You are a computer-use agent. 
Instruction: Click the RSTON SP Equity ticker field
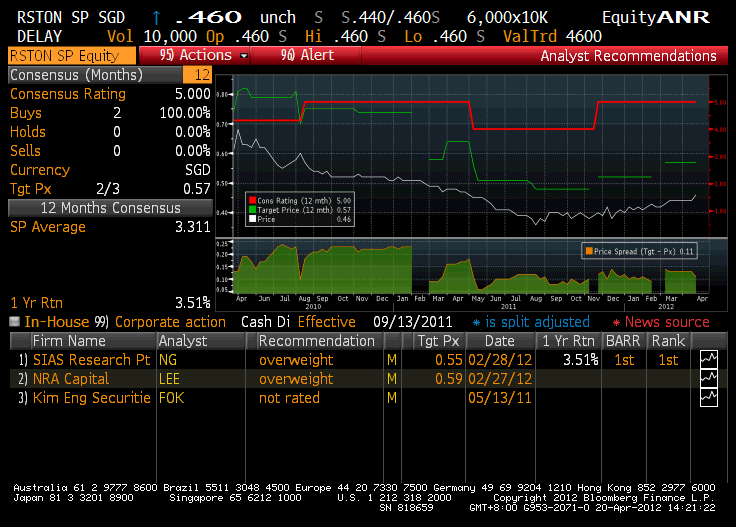(72, 56)
